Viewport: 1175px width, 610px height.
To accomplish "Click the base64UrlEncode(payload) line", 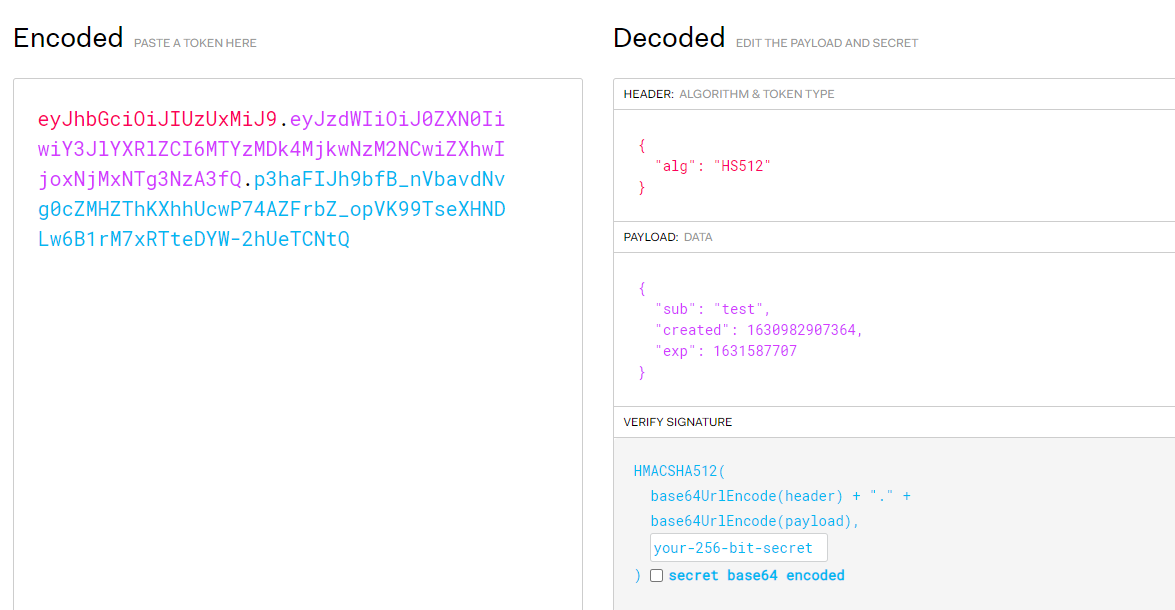I will [x=755, y=521].
